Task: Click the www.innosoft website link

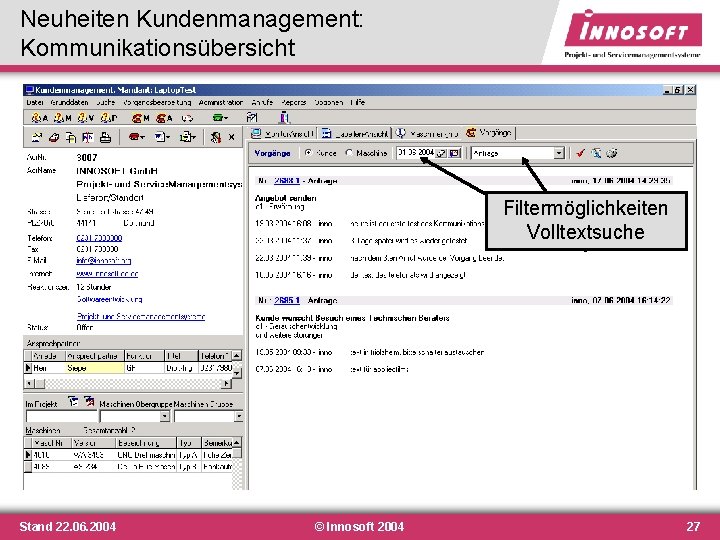Action: (107, 274)
